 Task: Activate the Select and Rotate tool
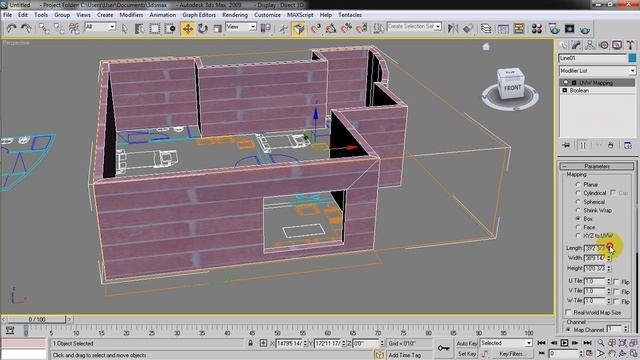[x=203, y=29]
